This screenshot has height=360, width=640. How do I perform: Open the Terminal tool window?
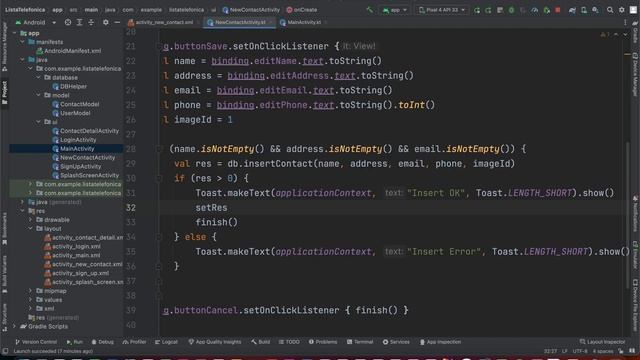click(360, 342)
